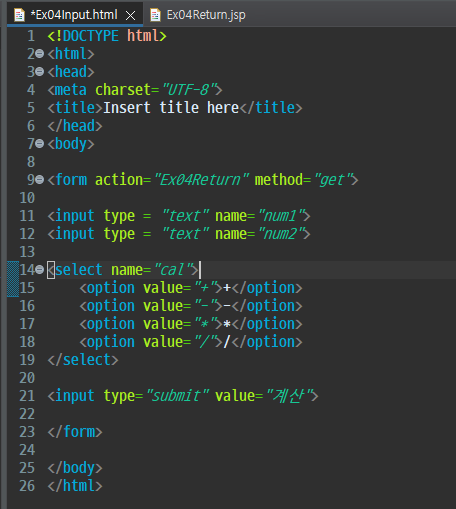Viewport: 456px width, 509px height.
Task: Click the closing </form> tag
Action: tap(75, 432)
